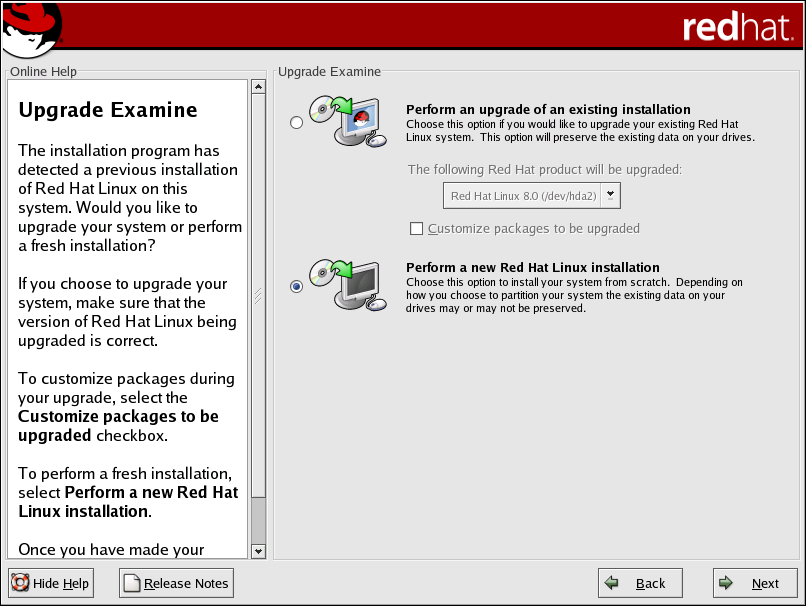
Task: Select the new Red Hat Linux installation radio button
Action: point(296,286)
